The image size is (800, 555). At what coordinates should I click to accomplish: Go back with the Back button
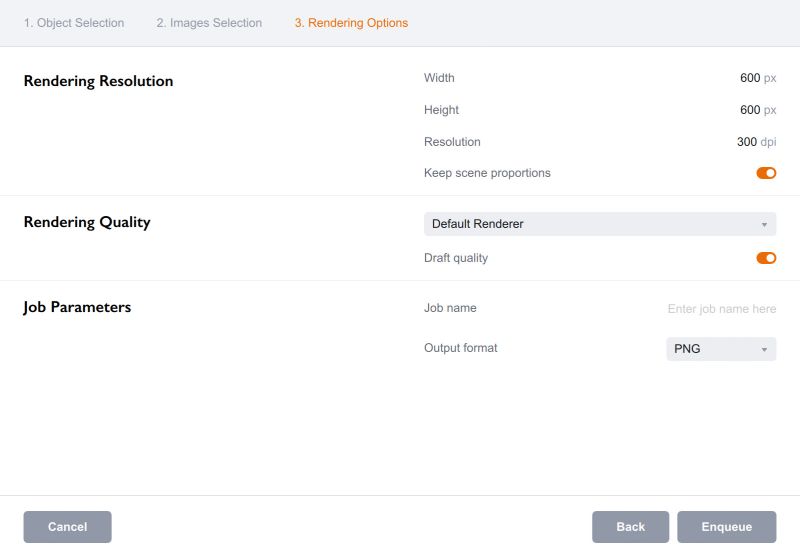[630, 527]
